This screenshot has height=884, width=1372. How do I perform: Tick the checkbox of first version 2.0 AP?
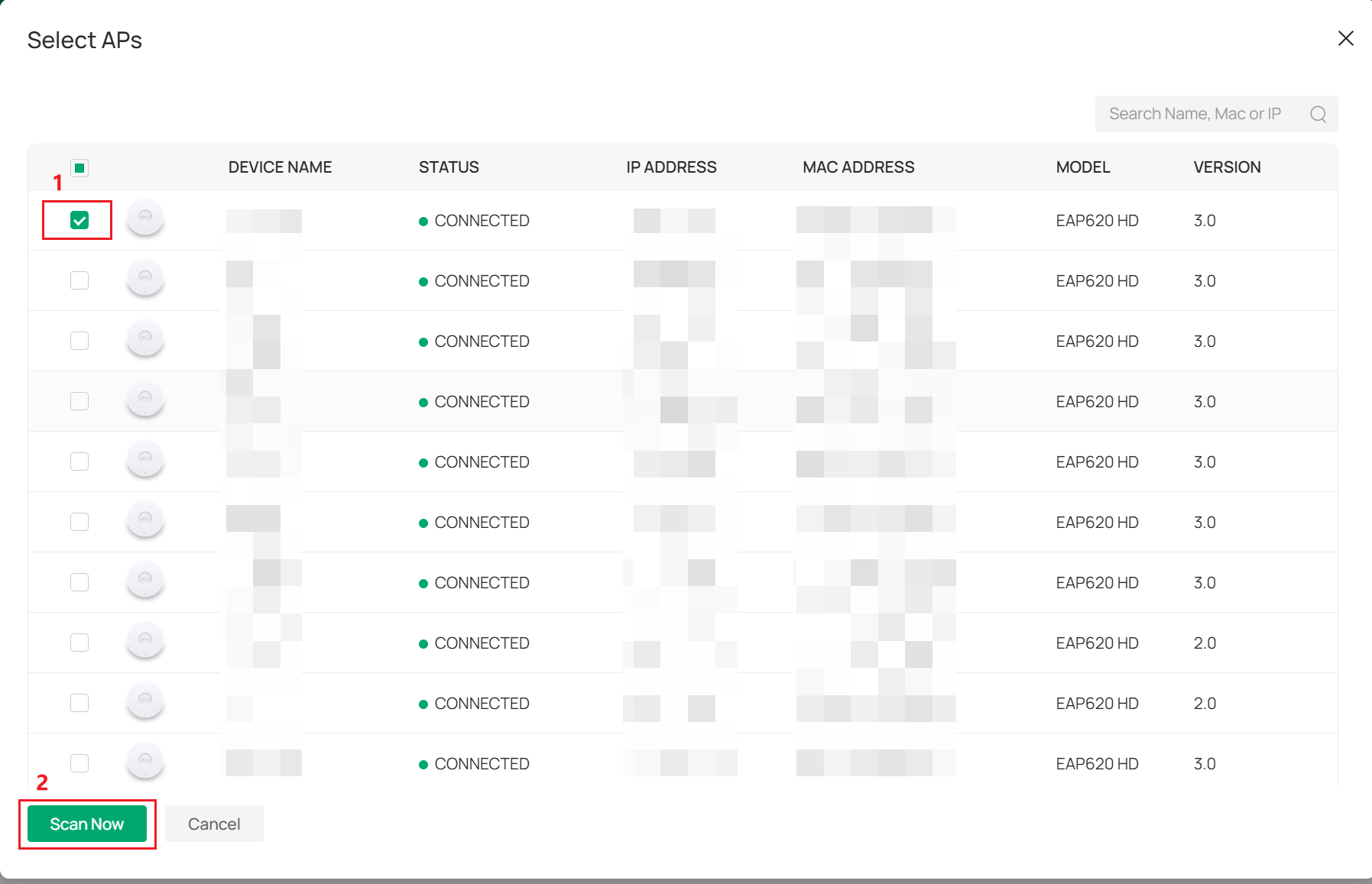point(79,643)
